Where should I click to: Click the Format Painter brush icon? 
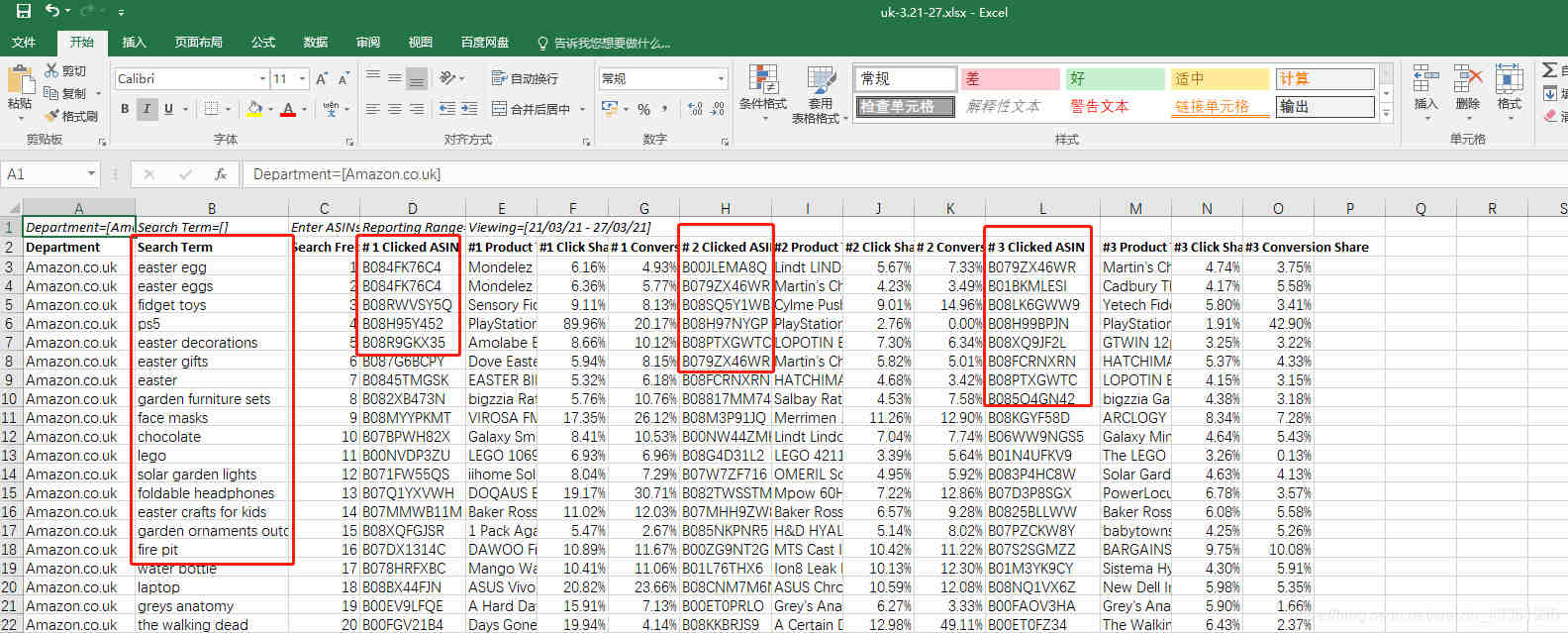(52, 116)
